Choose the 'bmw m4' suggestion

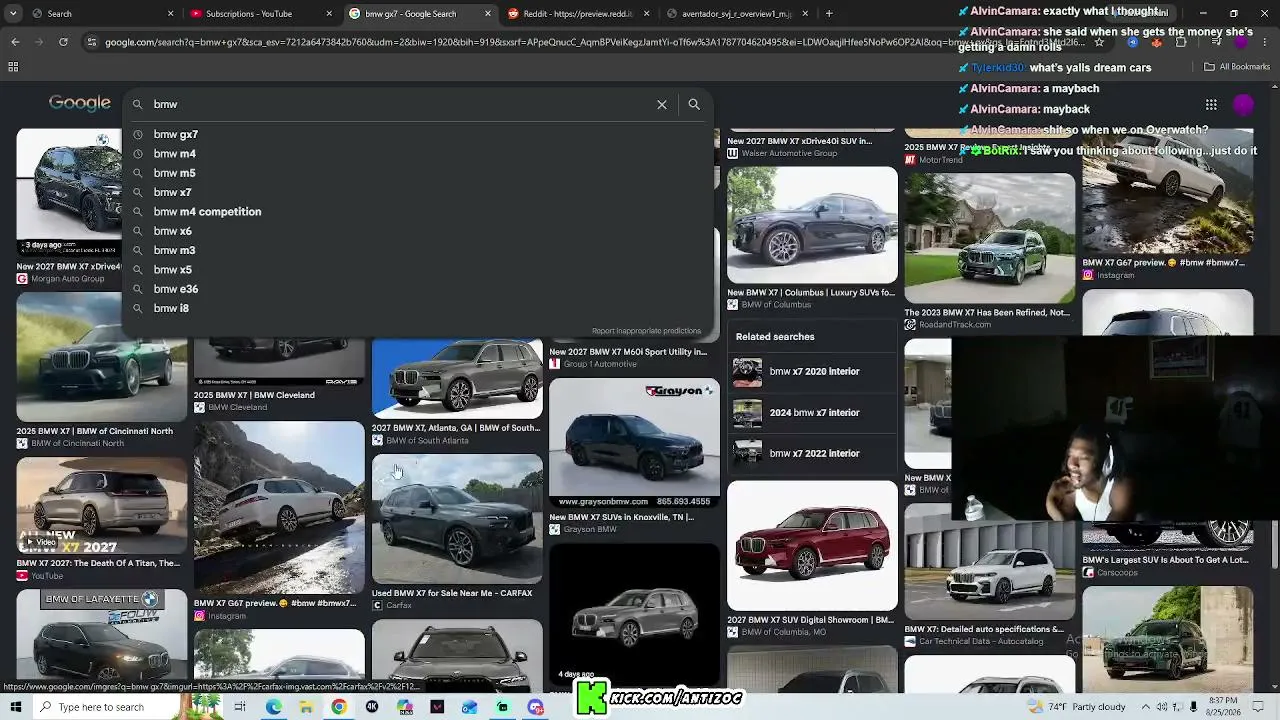418,154
